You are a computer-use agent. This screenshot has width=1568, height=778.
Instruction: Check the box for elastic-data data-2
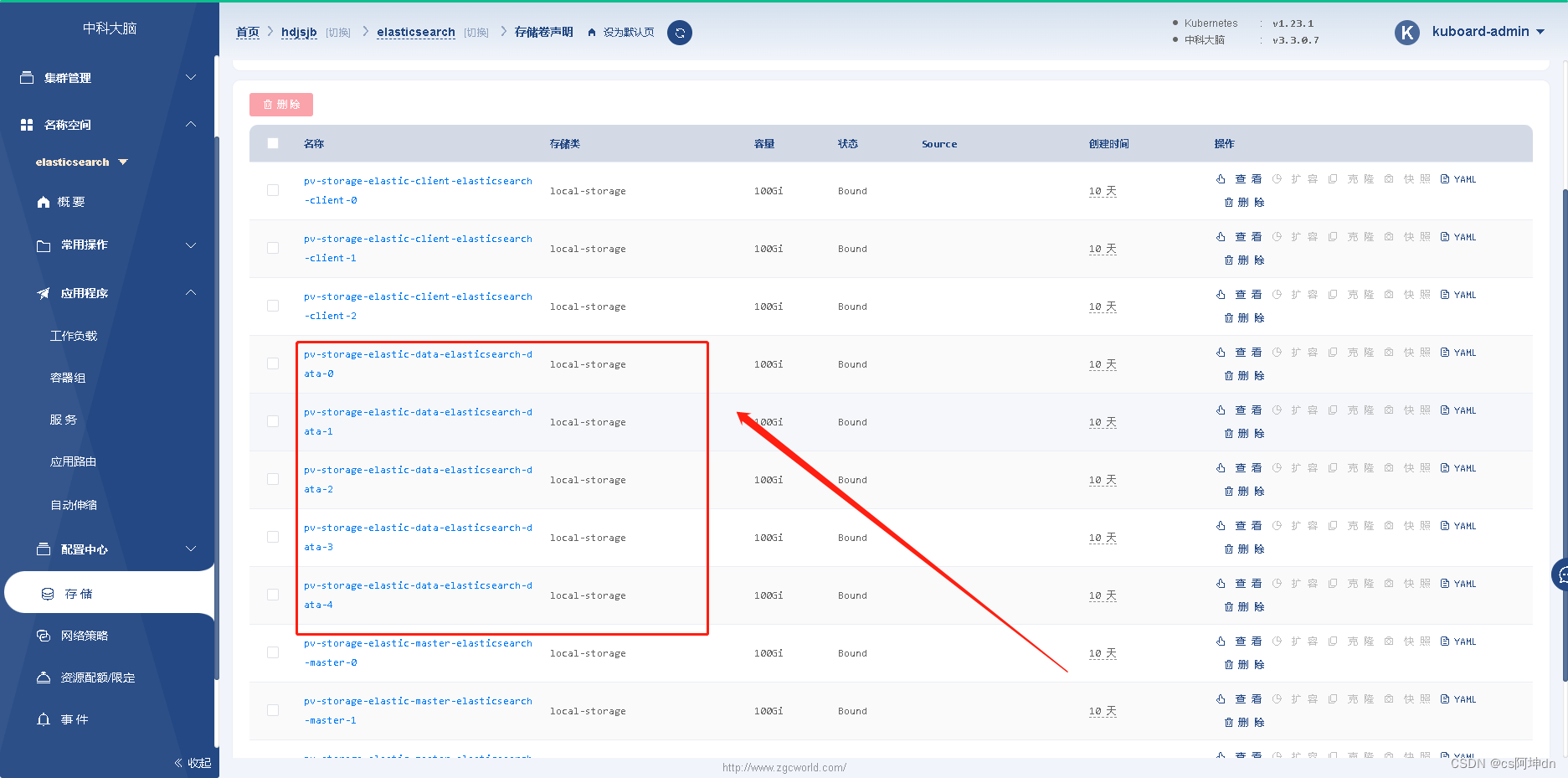[273, 479]
